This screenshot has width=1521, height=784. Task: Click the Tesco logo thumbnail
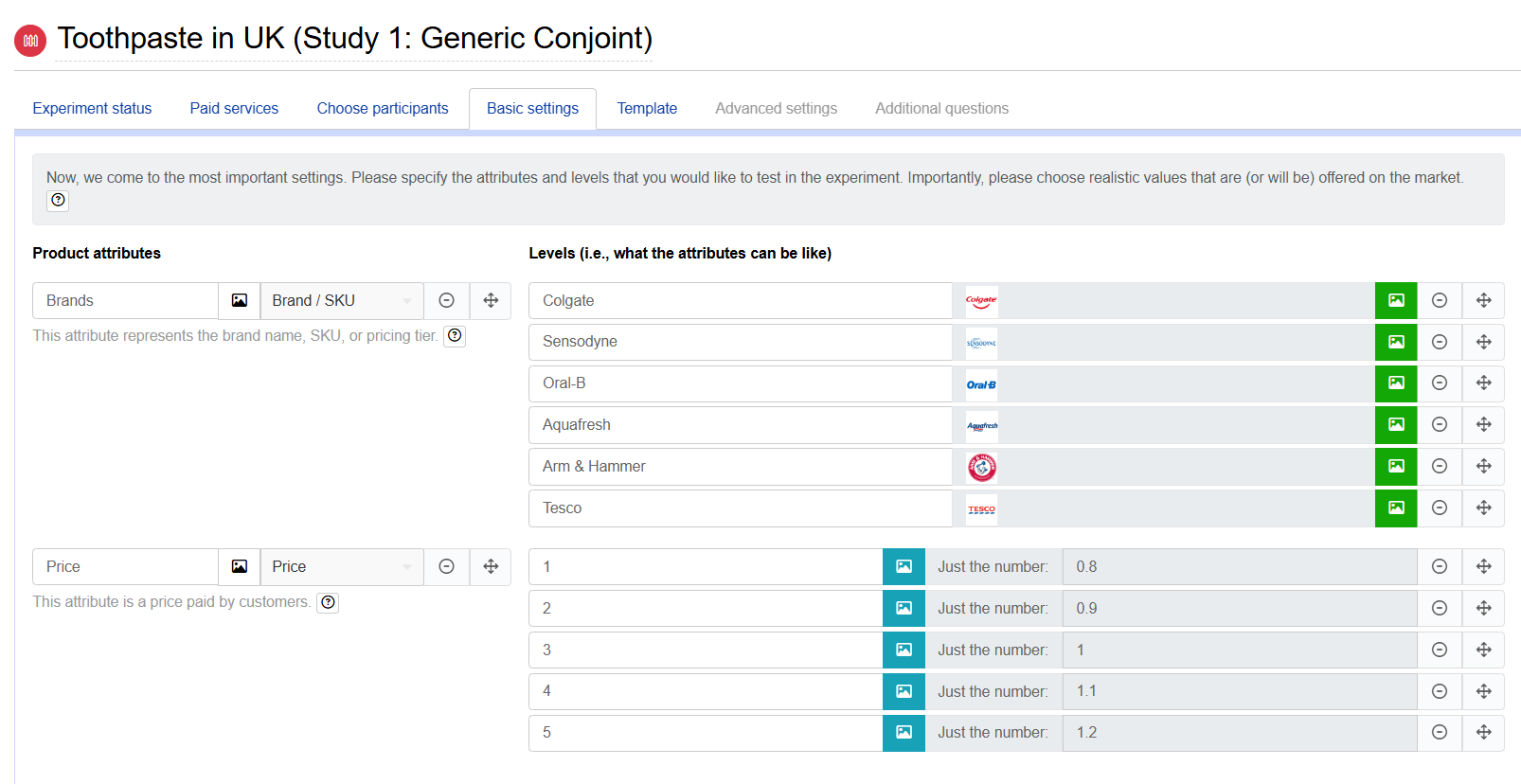(981, 508)
